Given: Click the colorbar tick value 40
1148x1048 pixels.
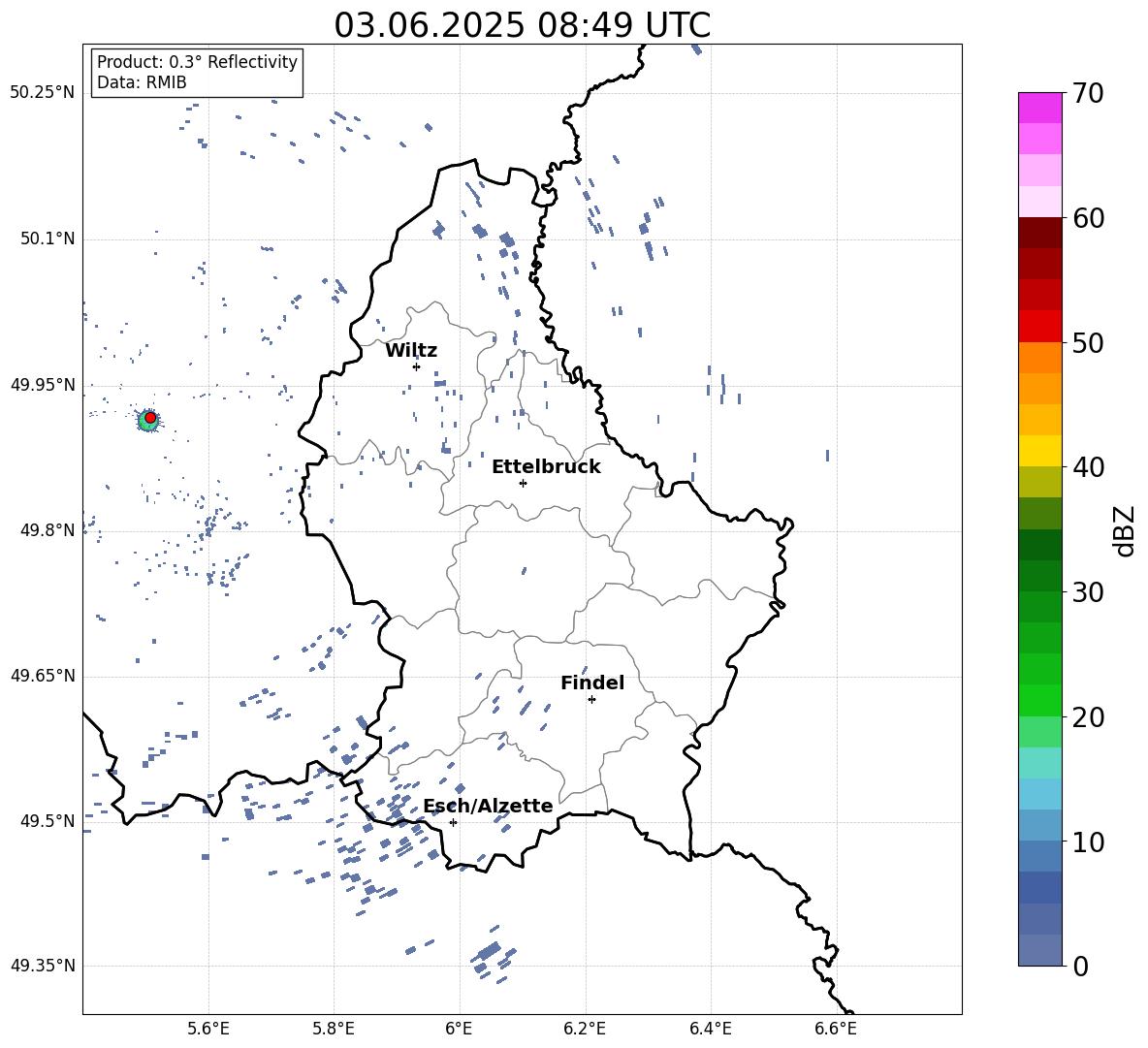Looking at the screenshot, I should pyautogui.click(x=1088, y=467).
